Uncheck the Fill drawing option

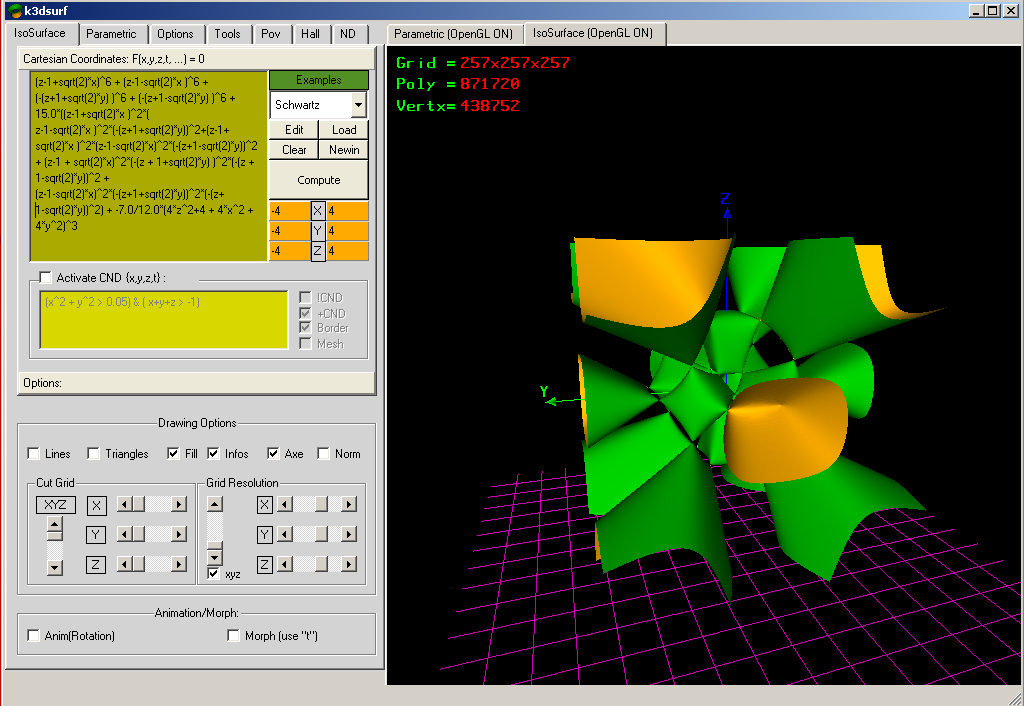174,454
